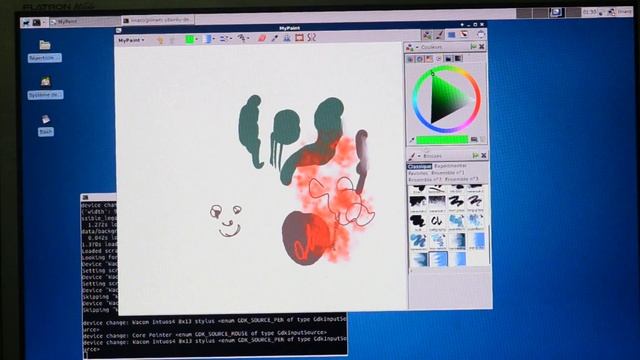Click the redo arrow in MyPaint toolbar
Image resolution: width=640 pixels, height=360 pixels.
173,40
